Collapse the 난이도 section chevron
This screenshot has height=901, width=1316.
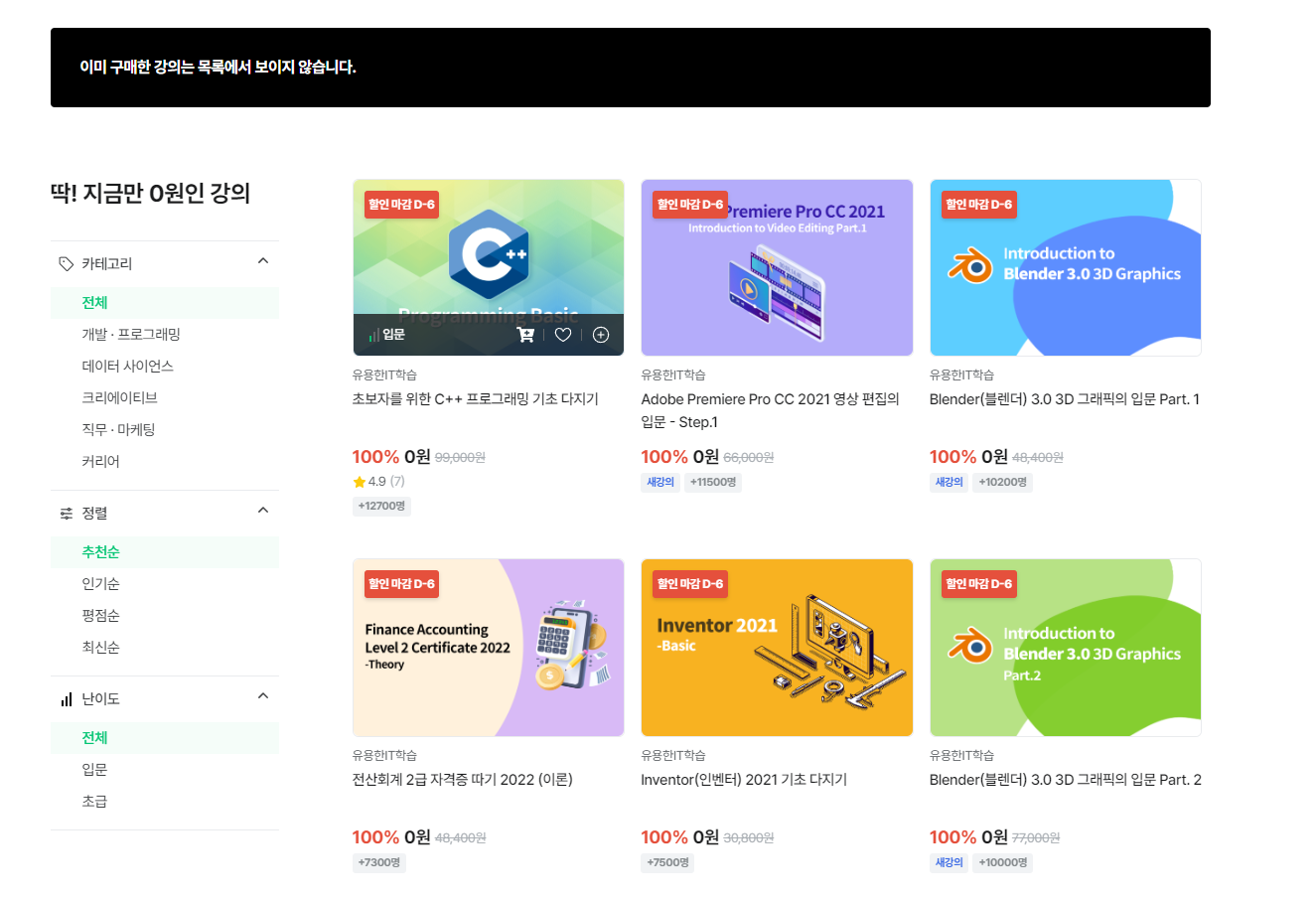click(263, 696)
